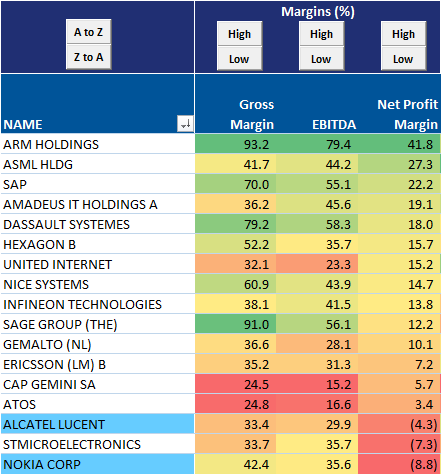Sort names with the Z to A button
441x474 pixels.
pos(89,57)
